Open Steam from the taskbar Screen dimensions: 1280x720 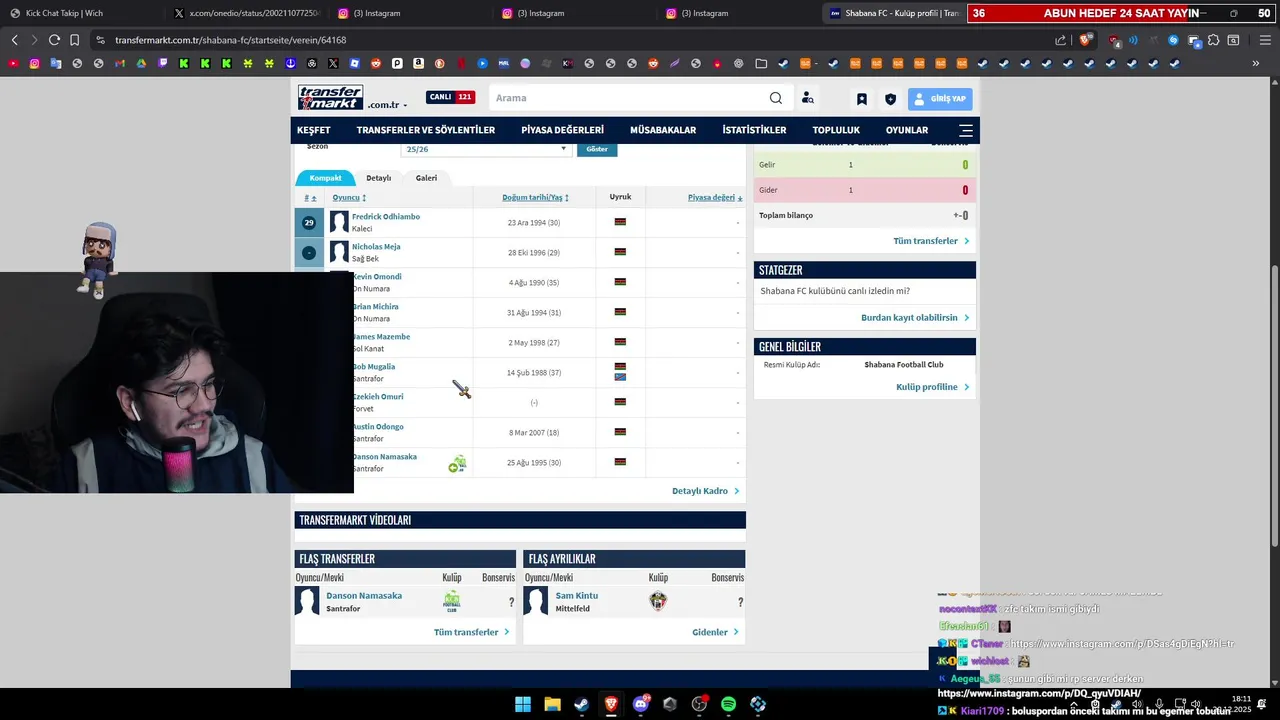[x=581, y=704]
